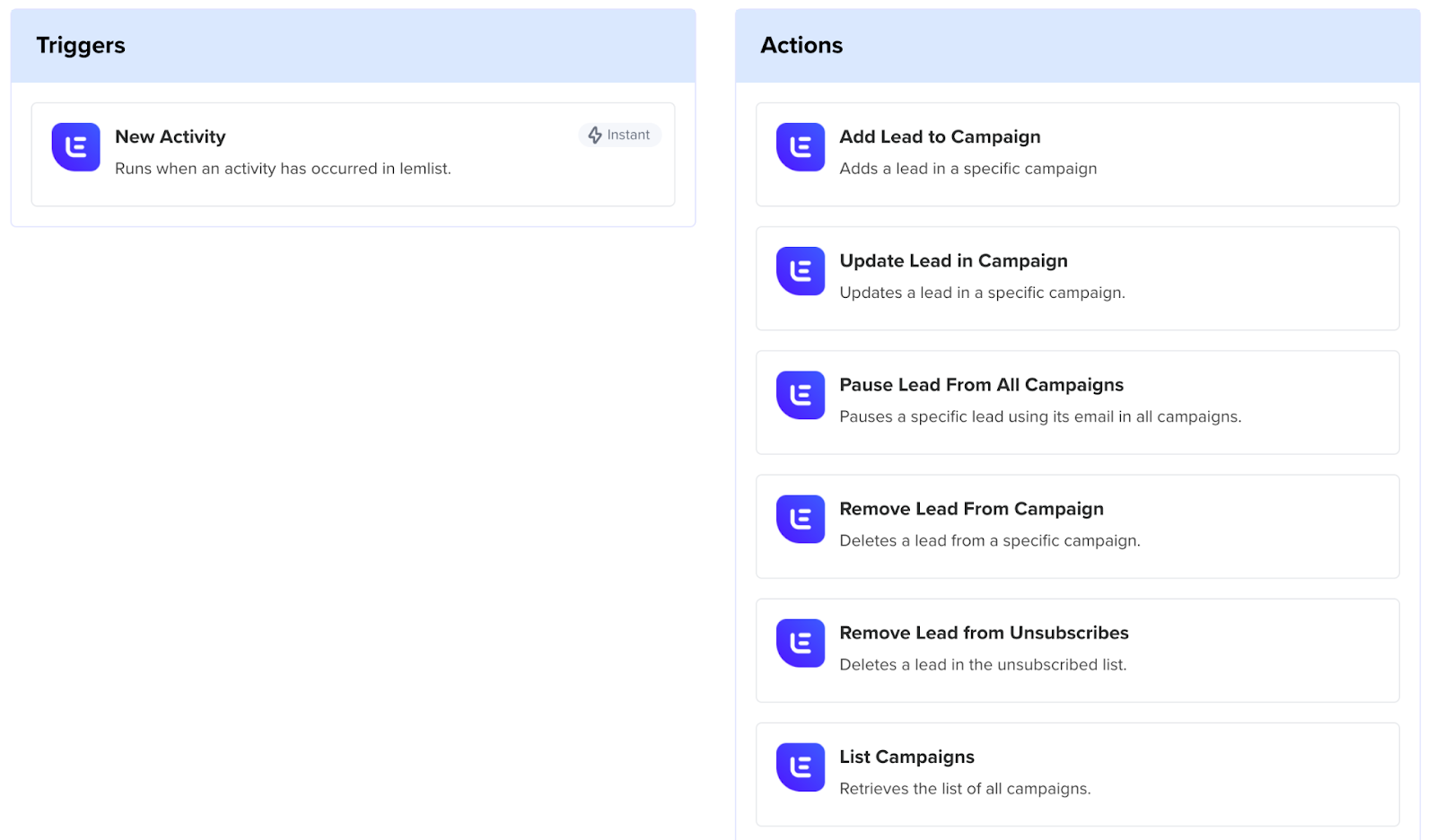This screenshot has height=840, width=1436.
Task: Click the lemlist icon beside Add Lead to Campaign
Action: coord(800,147)
